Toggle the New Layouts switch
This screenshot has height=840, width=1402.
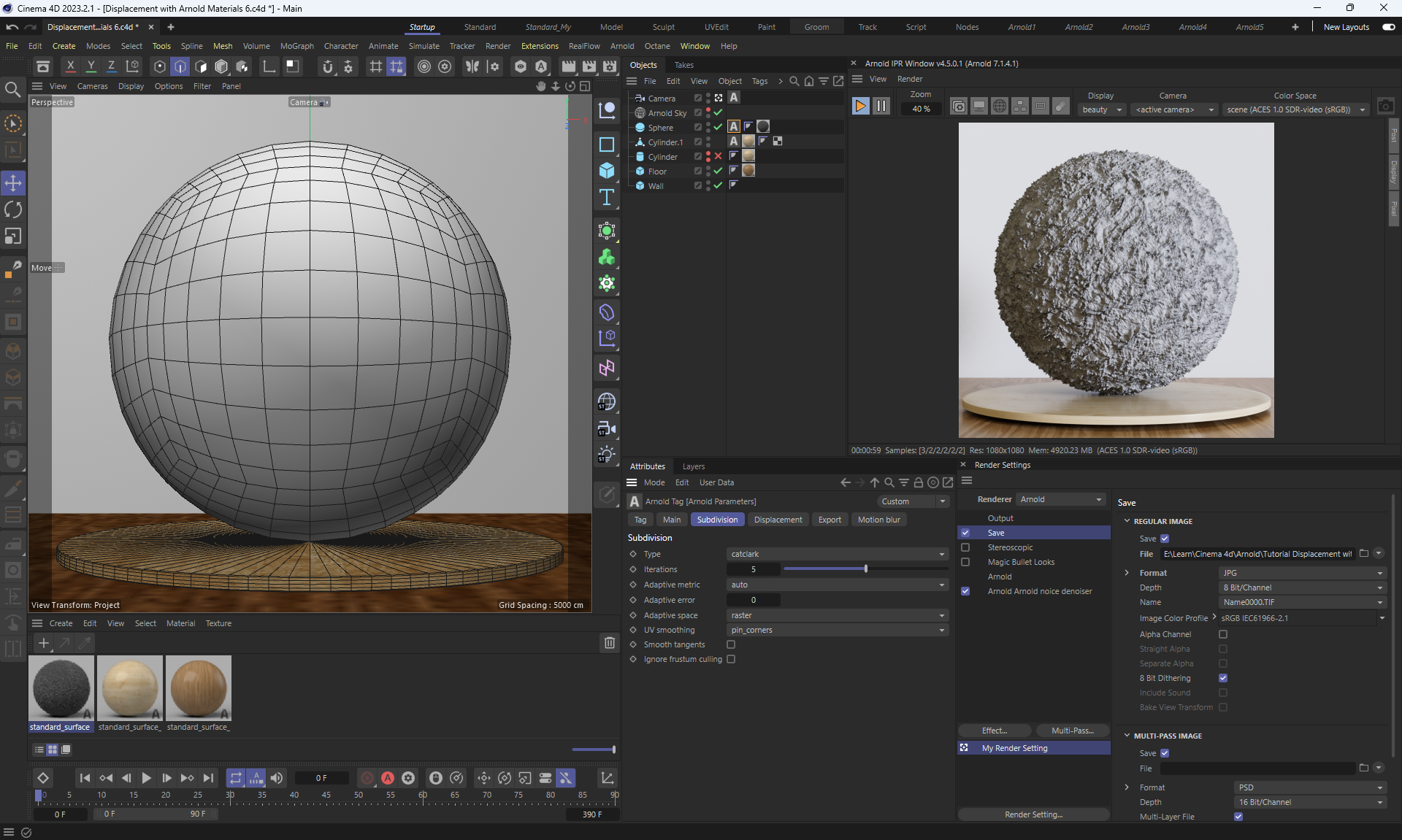click(x=1388, y=27)
